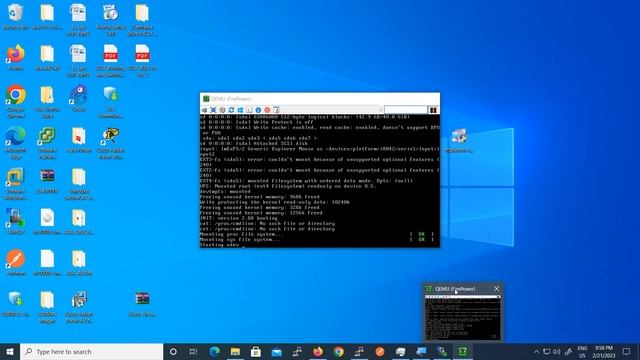Open the gear settings icon in QEMU toolbar
Screen dimensions: 640x360
point(222,110)
